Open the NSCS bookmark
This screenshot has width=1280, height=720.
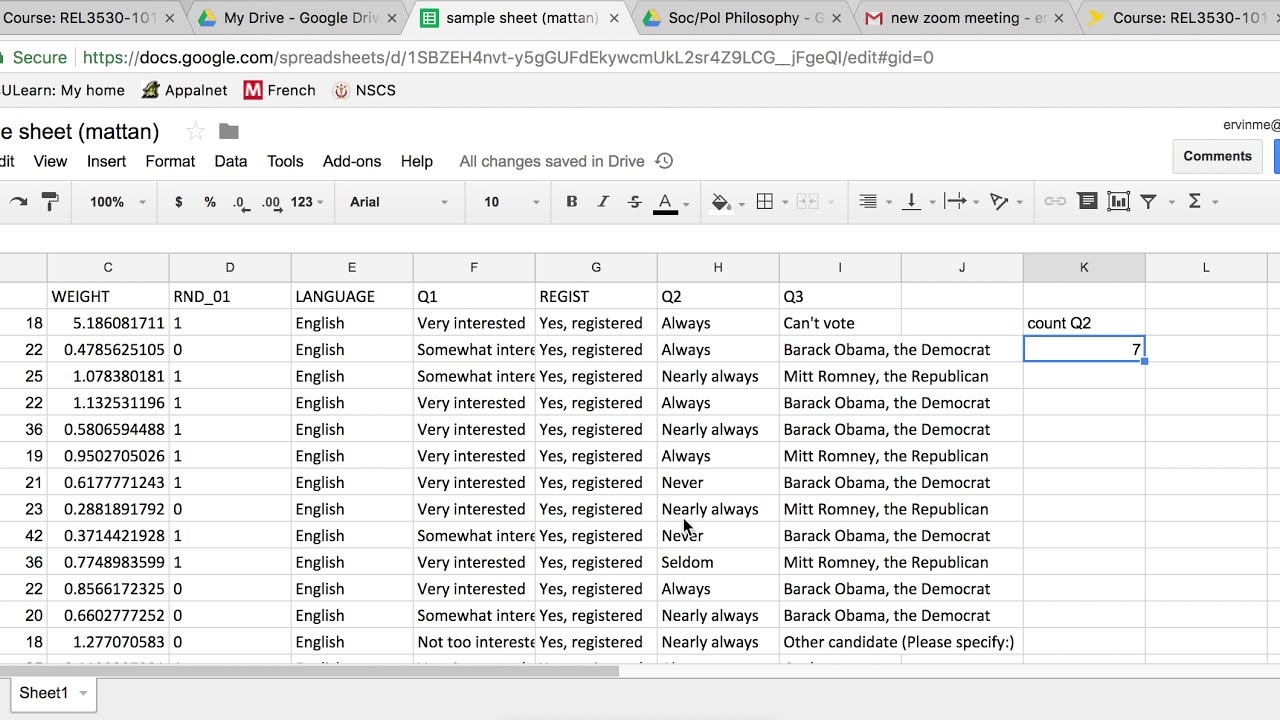pyautogui.click(x=364, y=90)
